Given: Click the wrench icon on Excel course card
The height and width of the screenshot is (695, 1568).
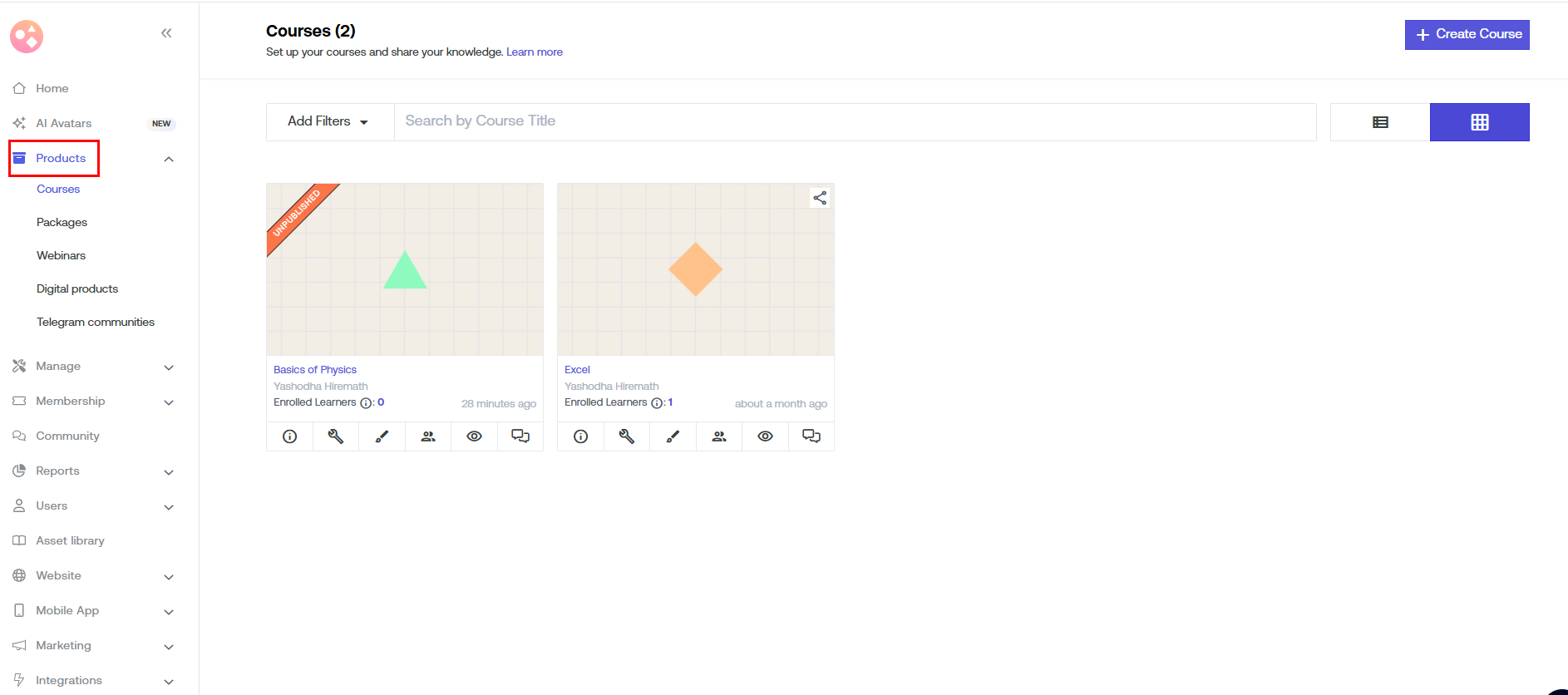Looking at the screenshot, I should [627, 436].
